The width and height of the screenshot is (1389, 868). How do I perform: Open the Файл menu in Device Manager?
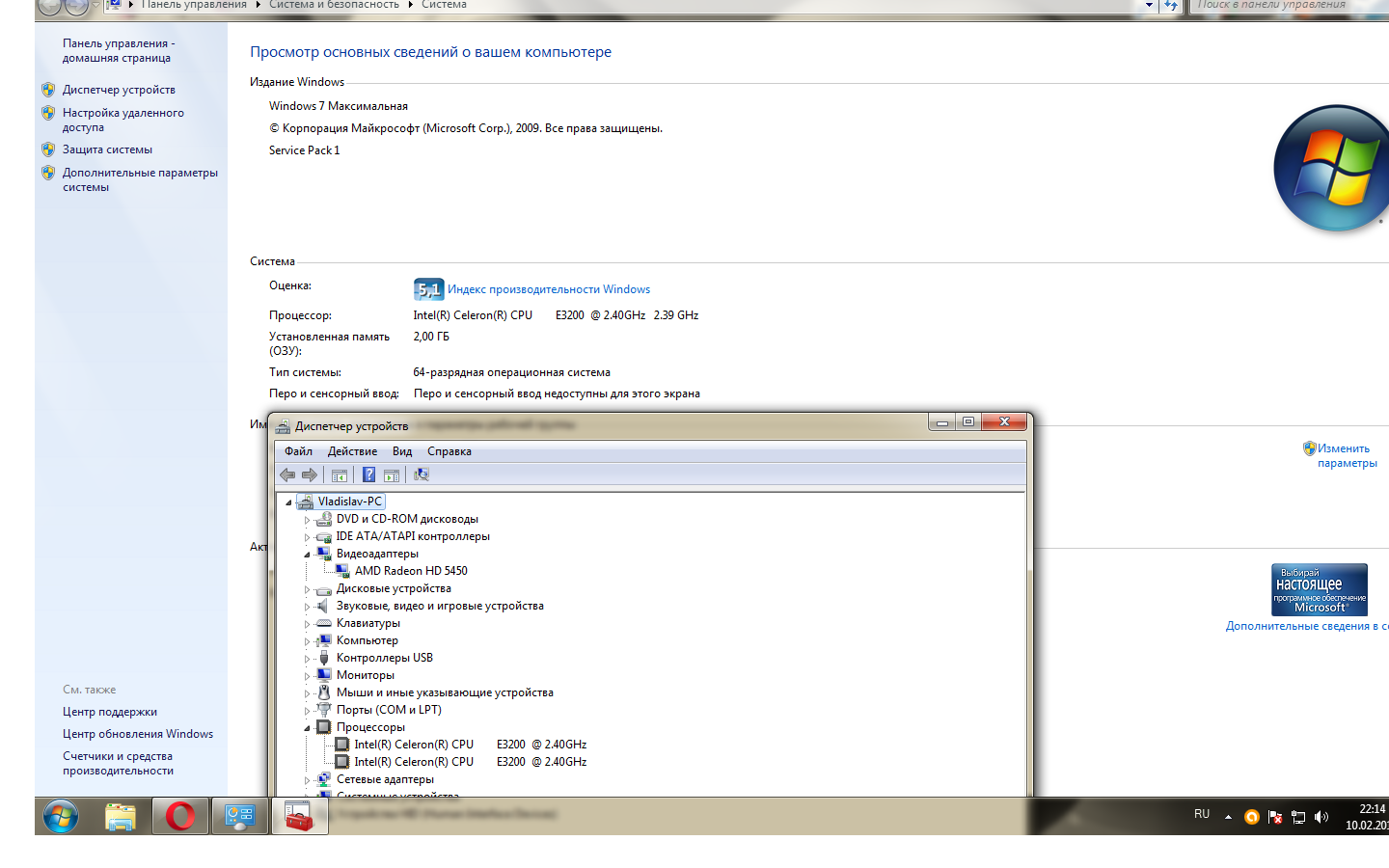point(298,451)
